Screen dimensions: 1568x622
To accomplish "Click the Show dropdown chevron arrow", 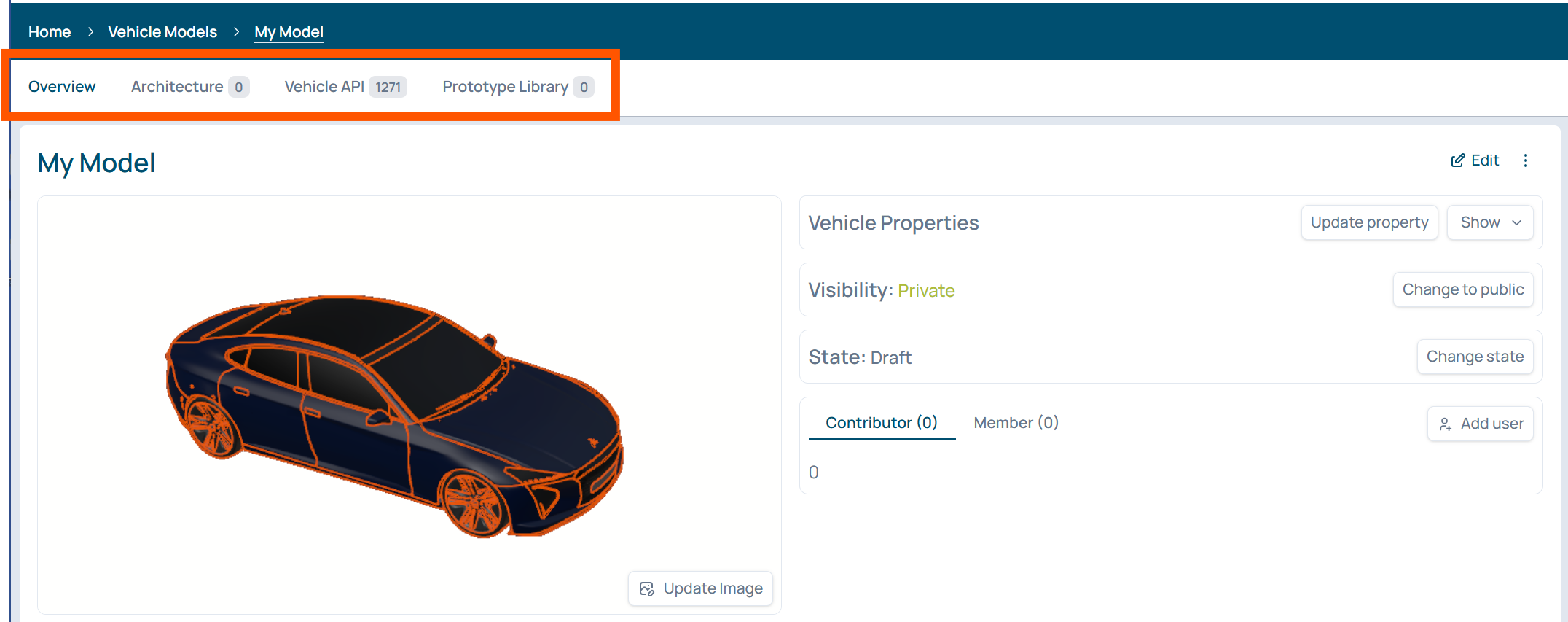I will [1517, 223].
